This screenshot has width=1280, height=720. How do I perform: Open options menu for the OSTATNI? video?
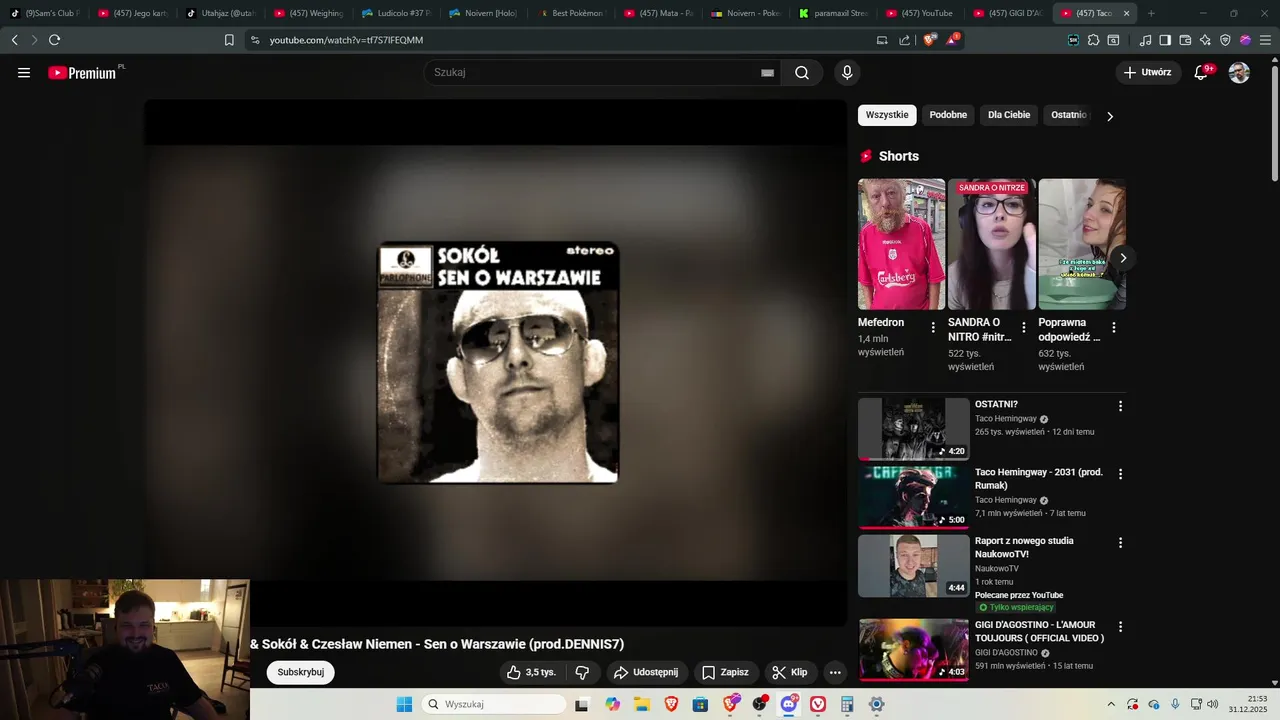point(1120,406)
